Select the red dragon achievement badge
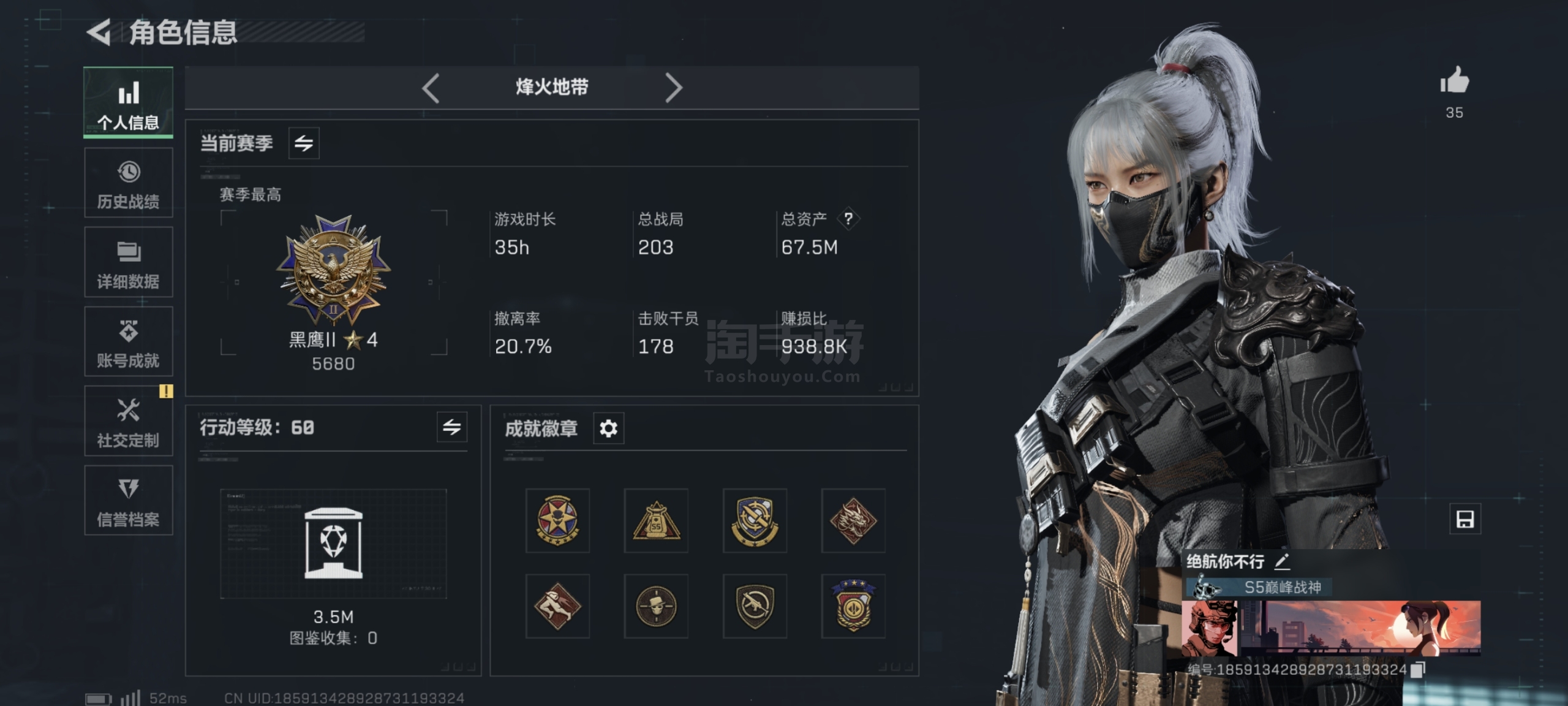Image resolution: width=1568 pixels, height=706 pixels. click(853, 520)
